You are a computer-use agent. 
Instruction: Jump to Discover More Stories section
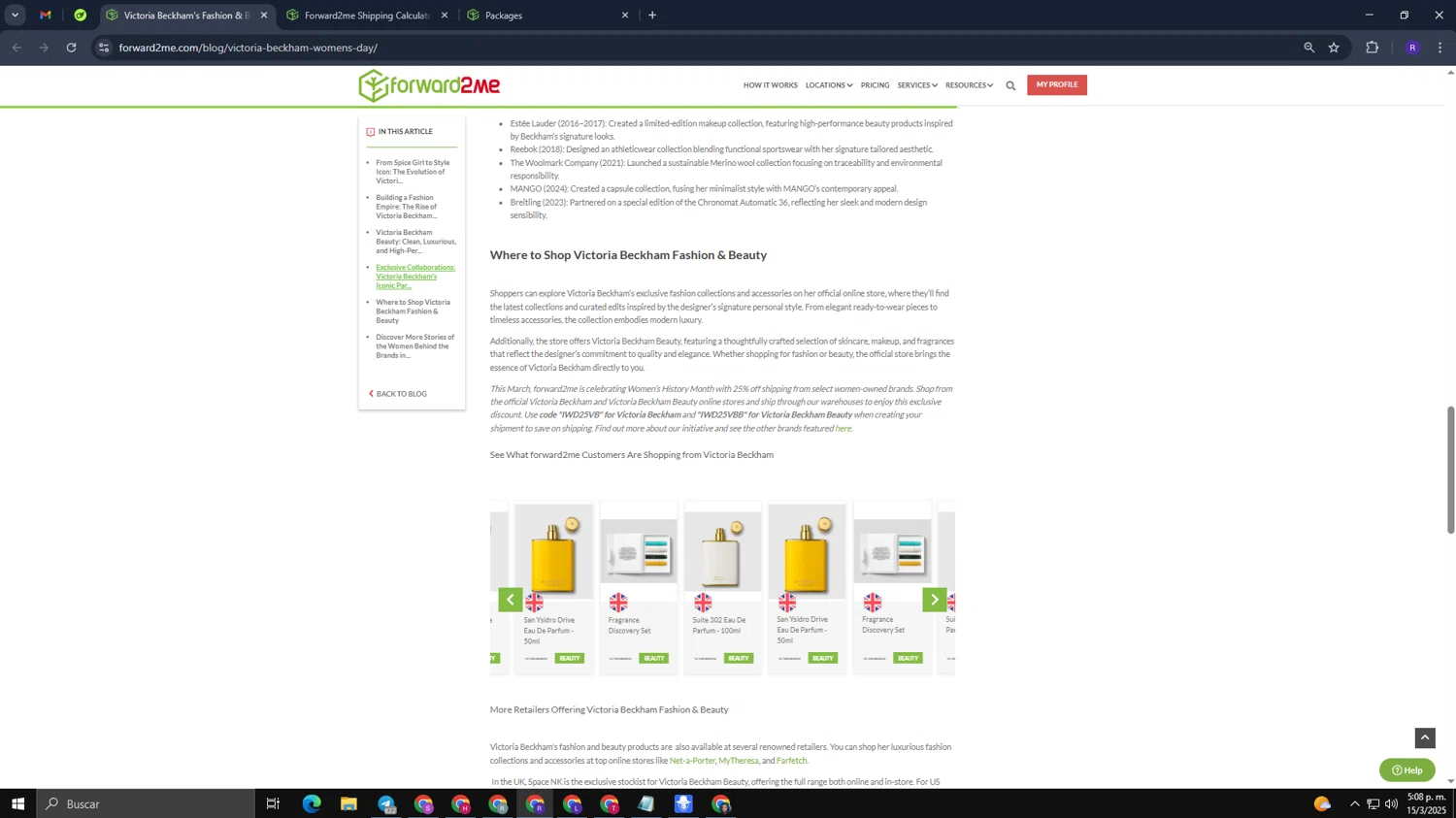414,346
